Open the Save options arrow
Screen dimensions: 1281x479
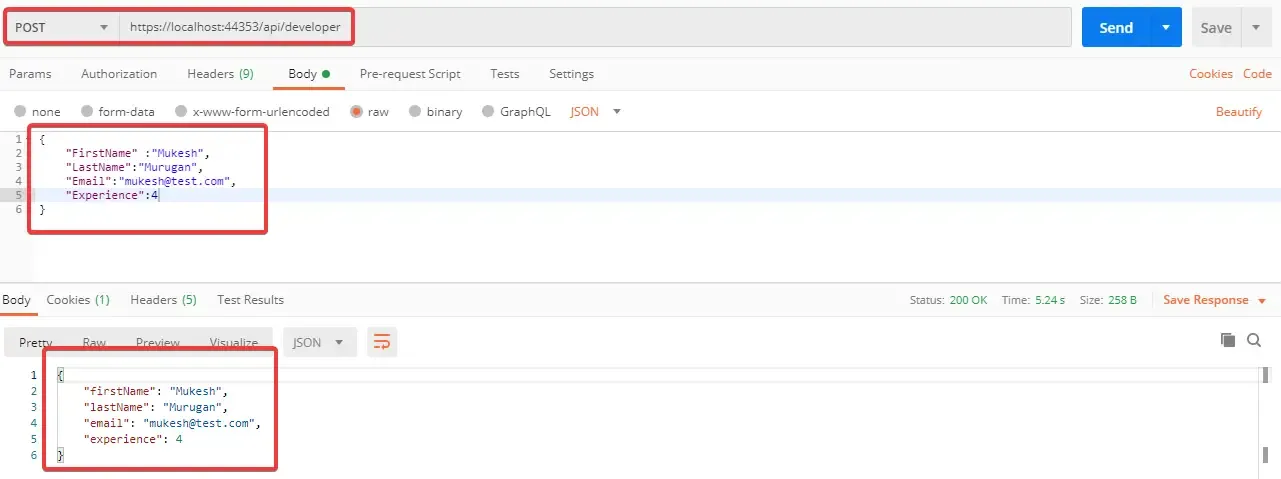click(x=1256, y=28)
